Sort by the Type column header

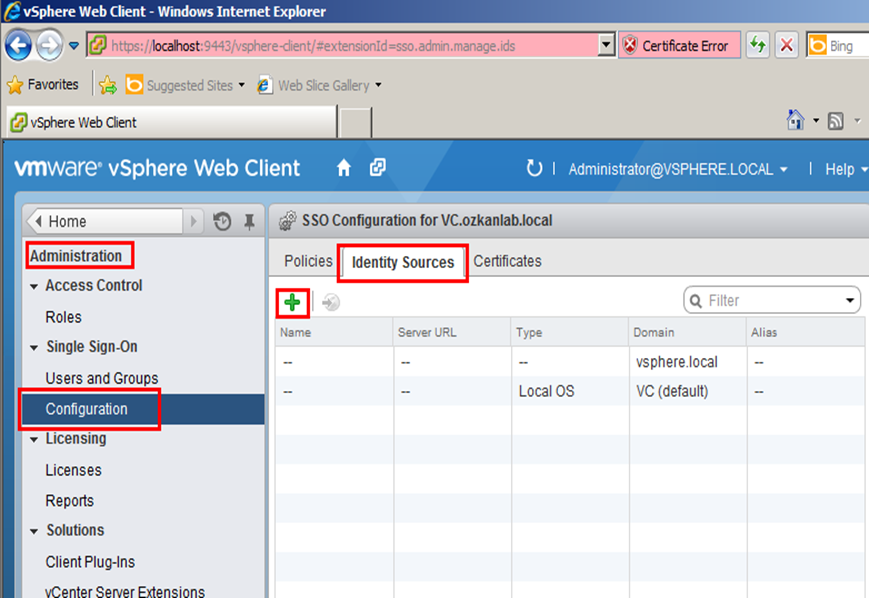pyautogui.click(x=570, y=333)
